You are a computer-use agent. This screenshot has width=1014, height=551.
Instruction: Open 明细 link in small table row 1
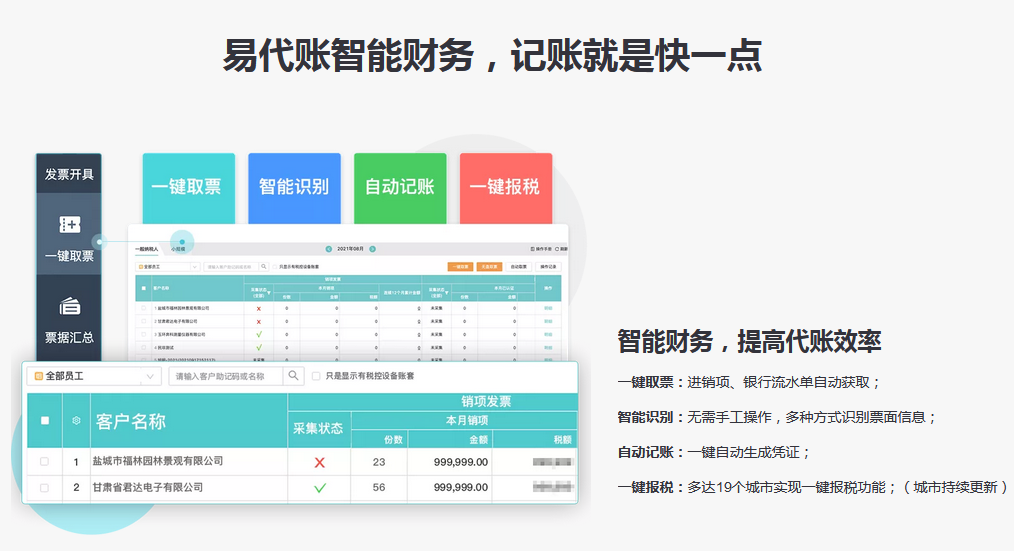click(x=548, y=308)
